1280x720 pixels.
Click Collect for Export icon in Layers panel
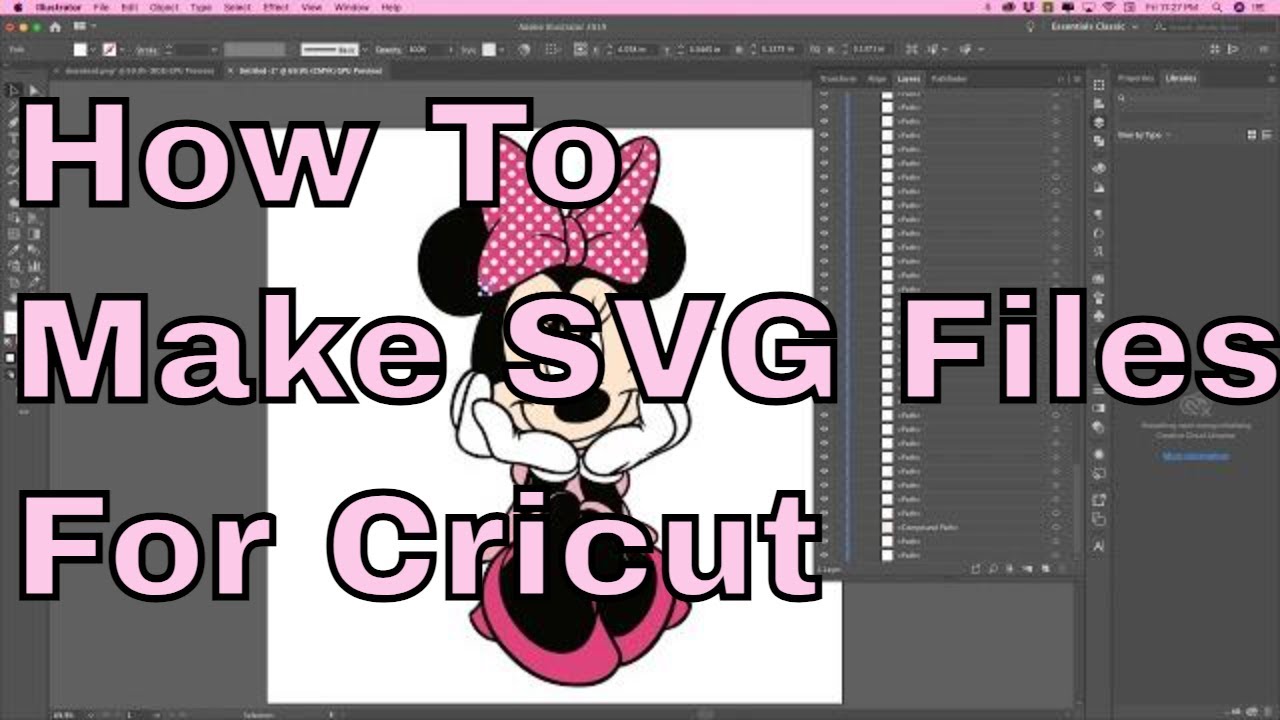point(978,569)
